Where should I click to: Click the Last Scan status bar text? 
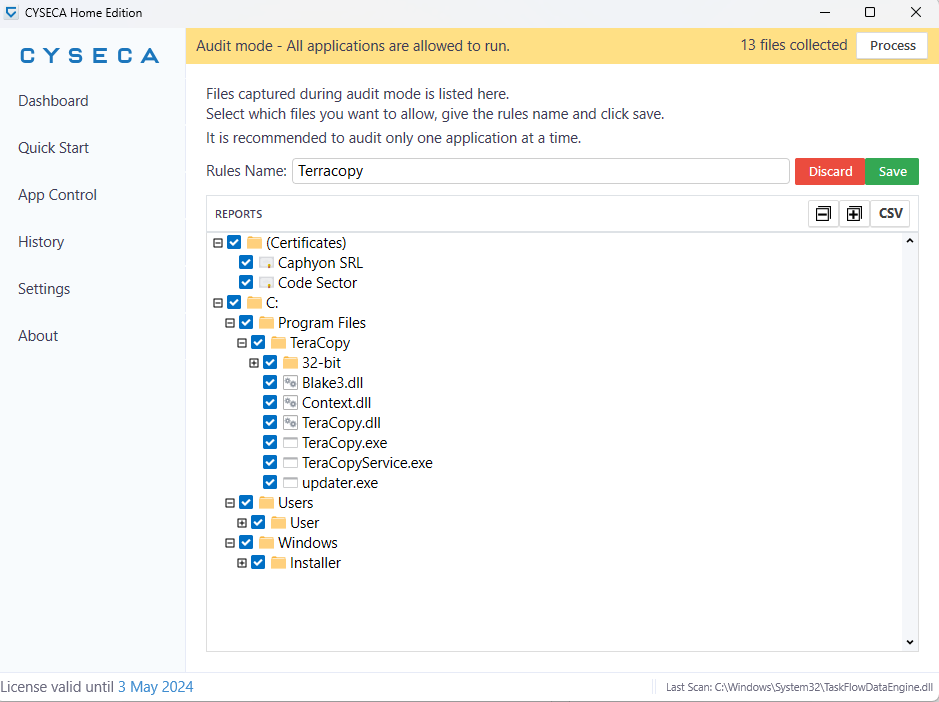pyautogui.click(x=799, y=687)
